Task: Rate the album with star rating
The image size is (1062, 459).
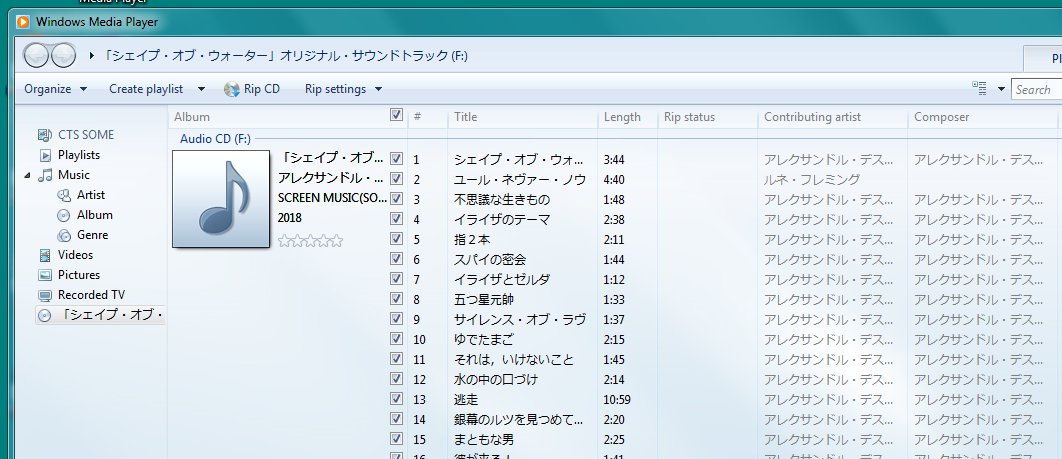Action: [310, 240]
